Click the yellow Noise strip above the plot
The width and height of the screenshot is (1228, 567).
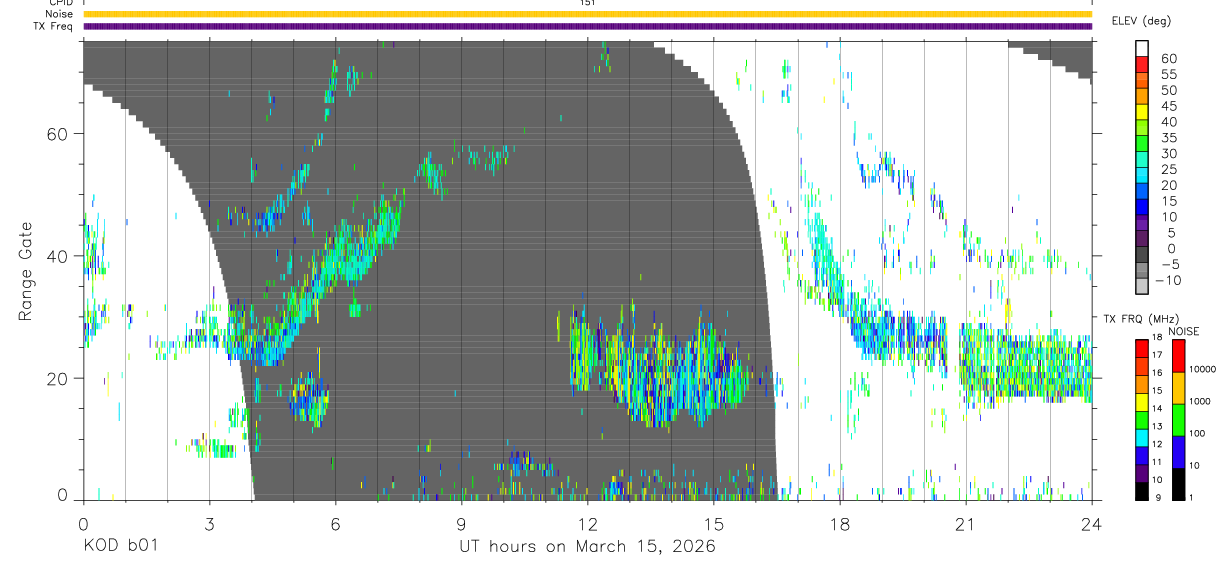pyautogui.click(x=587, y=14)
